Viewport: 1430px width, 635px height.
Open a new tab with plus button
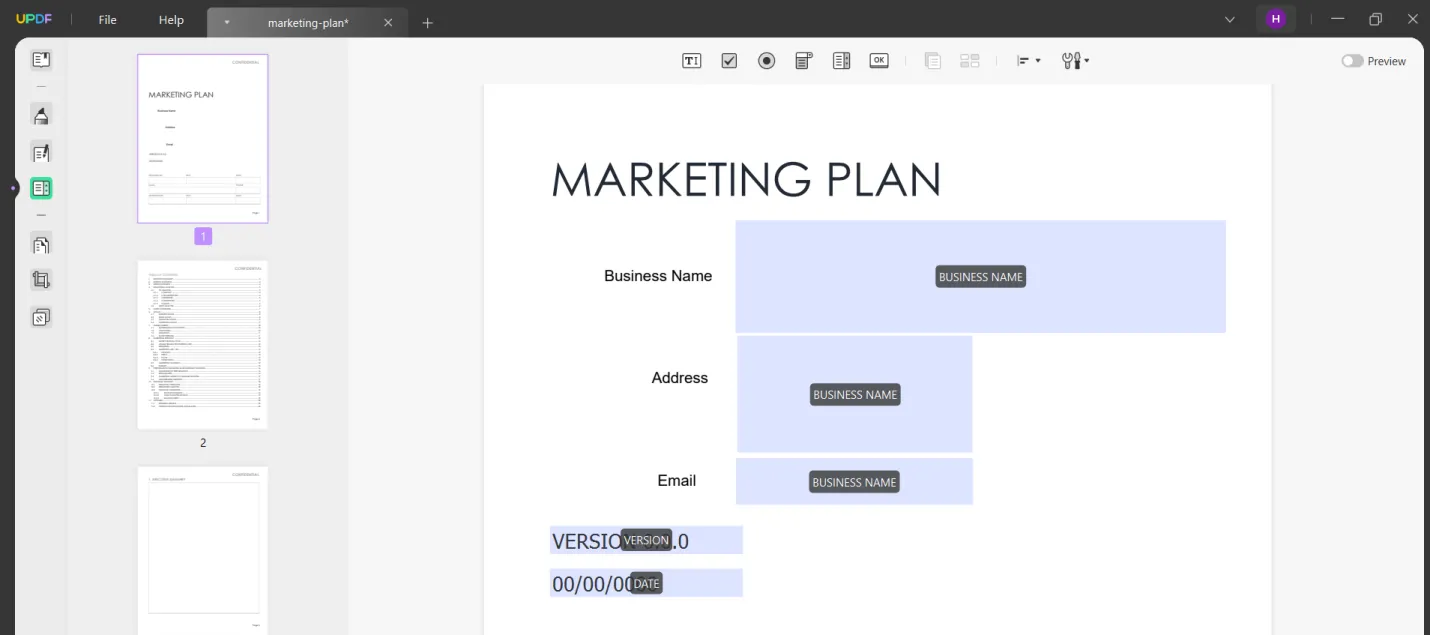(x=427, y=22)
